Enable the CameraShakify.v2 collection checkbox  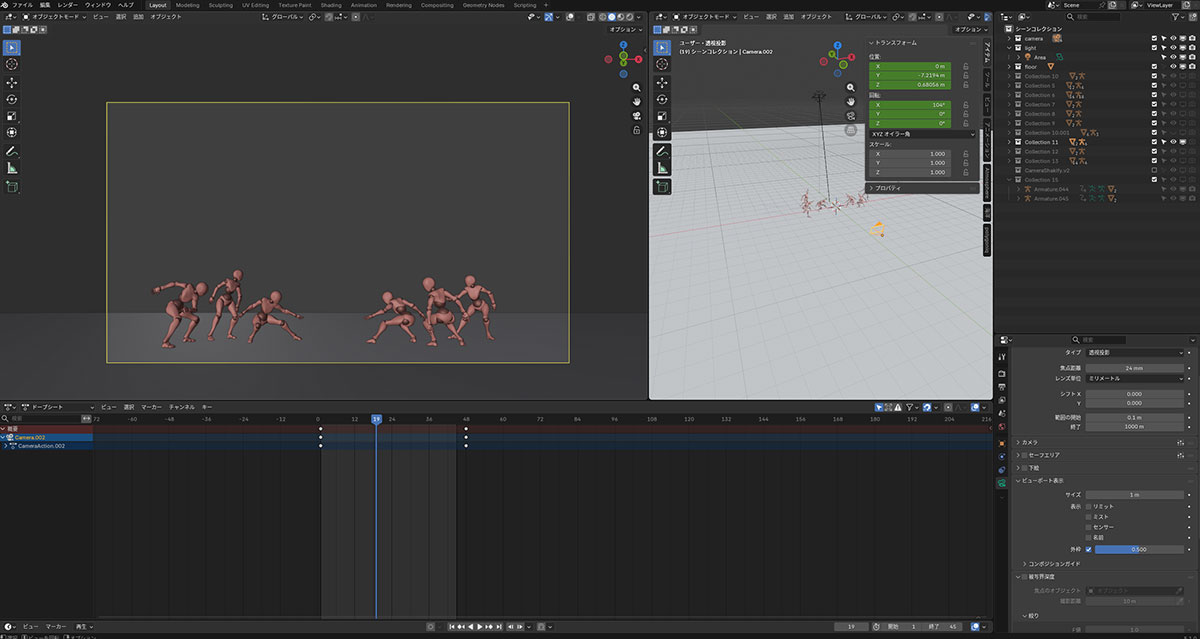click(1154, 170)
